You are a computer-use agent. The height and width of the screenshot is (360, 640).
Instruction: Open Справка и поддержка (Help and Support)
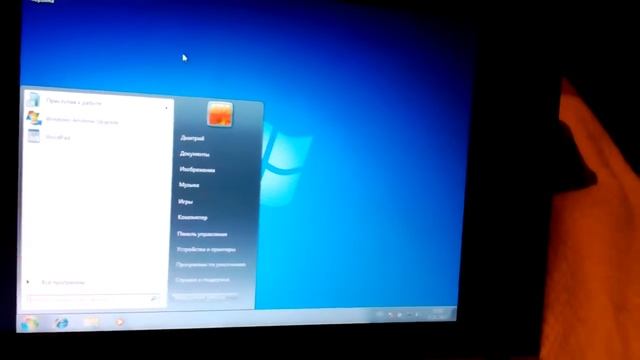tap(202, 280)
